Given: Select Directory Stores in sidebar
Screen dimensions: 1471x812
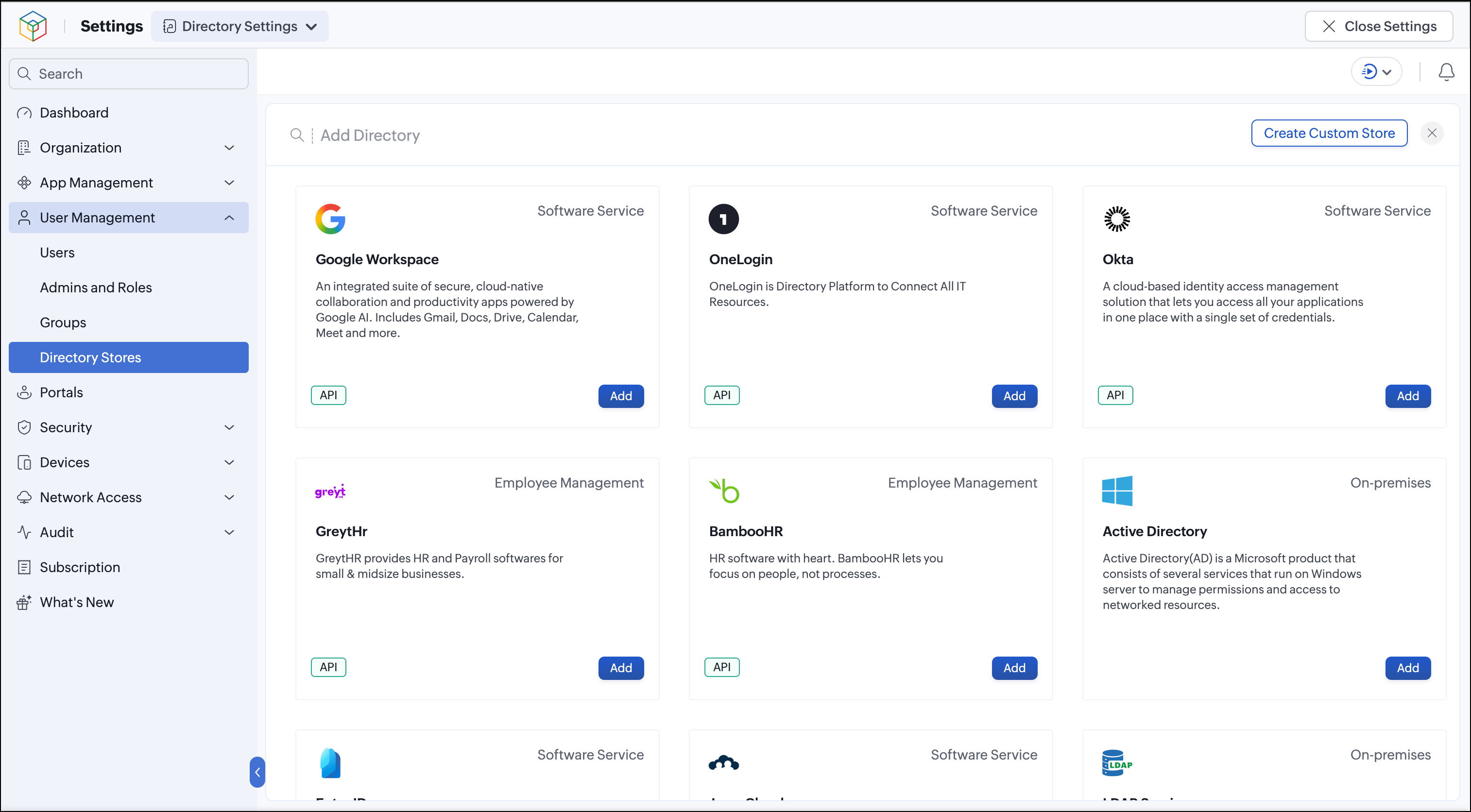Looking at the screenshot, I should pos(128,357).
